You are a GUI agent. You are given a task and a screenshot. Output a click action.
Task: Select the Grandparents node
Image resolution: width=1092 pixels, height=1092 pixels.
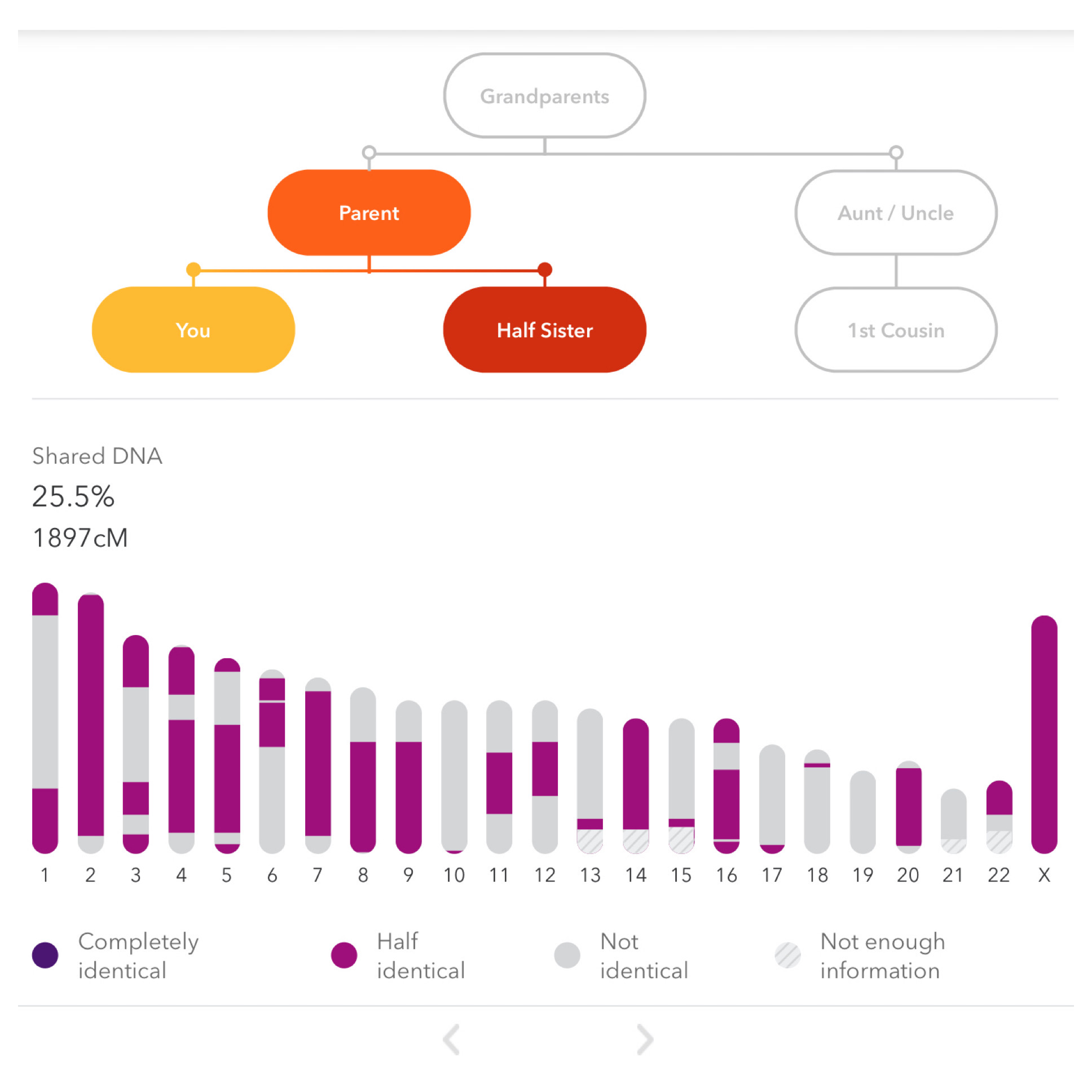[544, 95]
